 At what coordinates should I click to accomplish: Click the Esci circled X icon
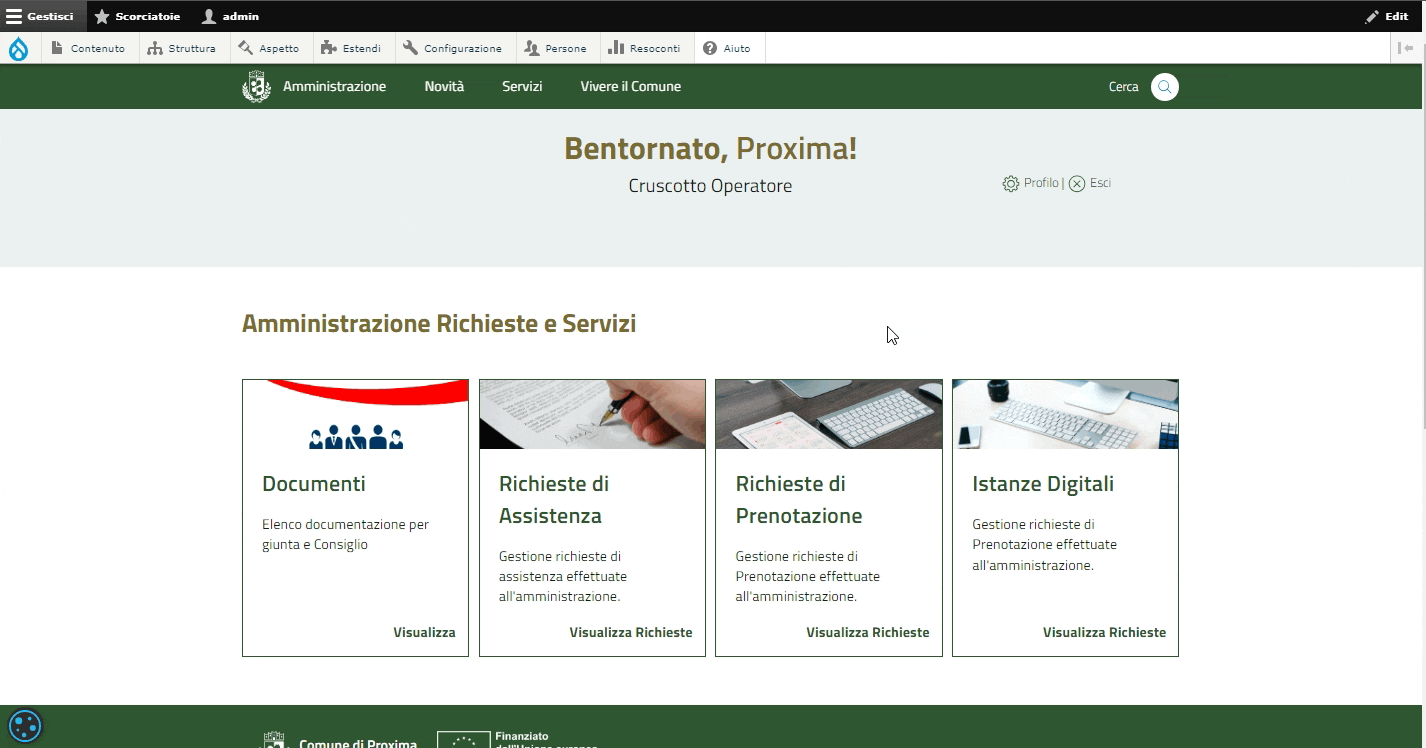1077,184
